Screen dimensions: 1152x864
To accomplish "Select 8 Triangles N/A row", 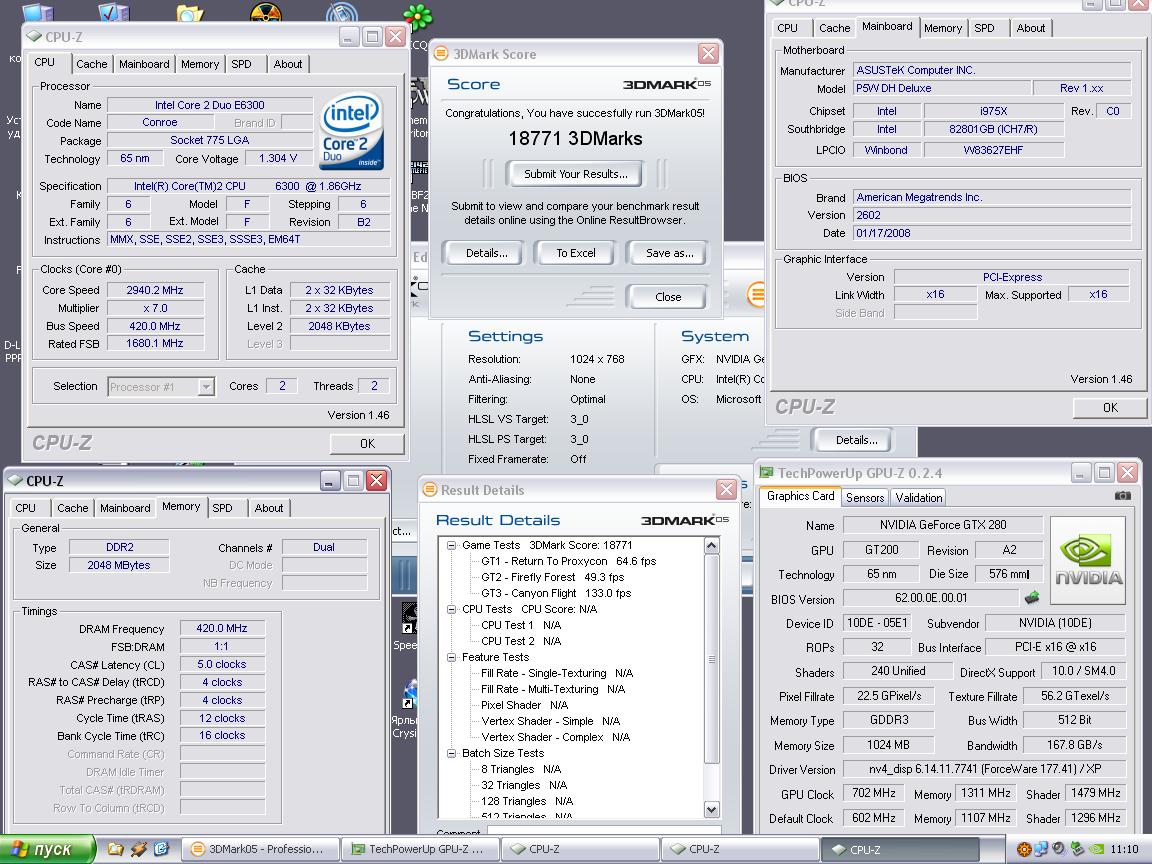I will (x=521, y=769).
